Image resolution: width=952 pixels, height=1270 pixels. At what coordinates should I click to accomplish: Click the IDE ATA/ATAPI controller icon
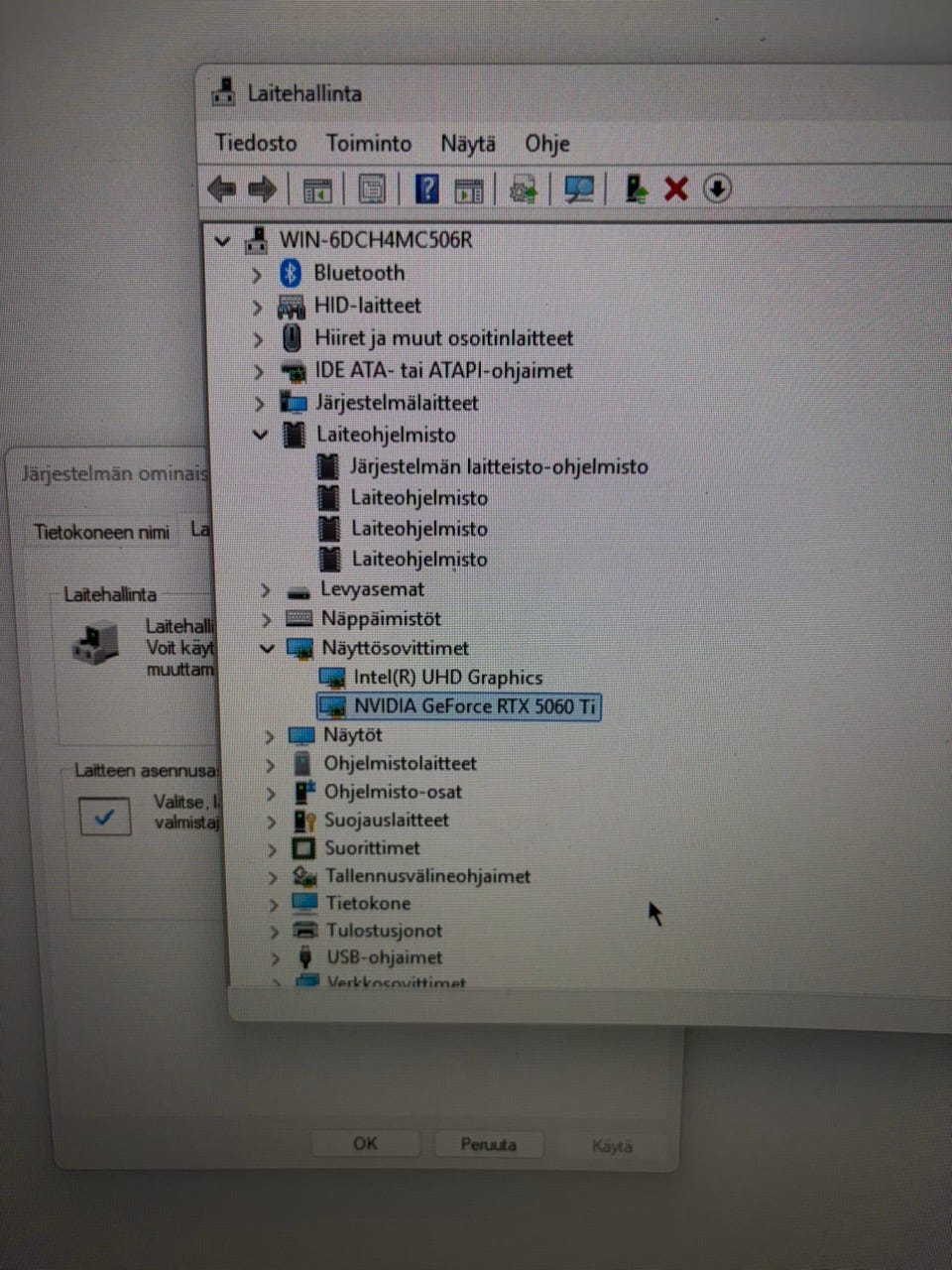(294, 372)
